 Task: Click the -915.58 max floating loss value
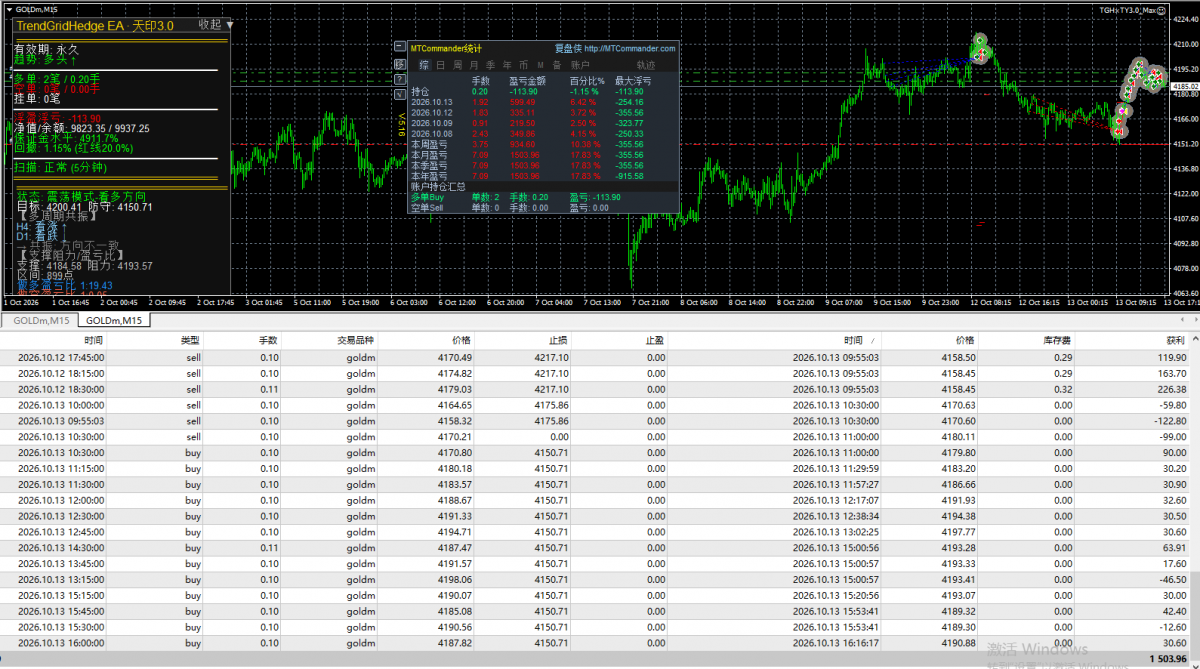(x=630, y=175)
